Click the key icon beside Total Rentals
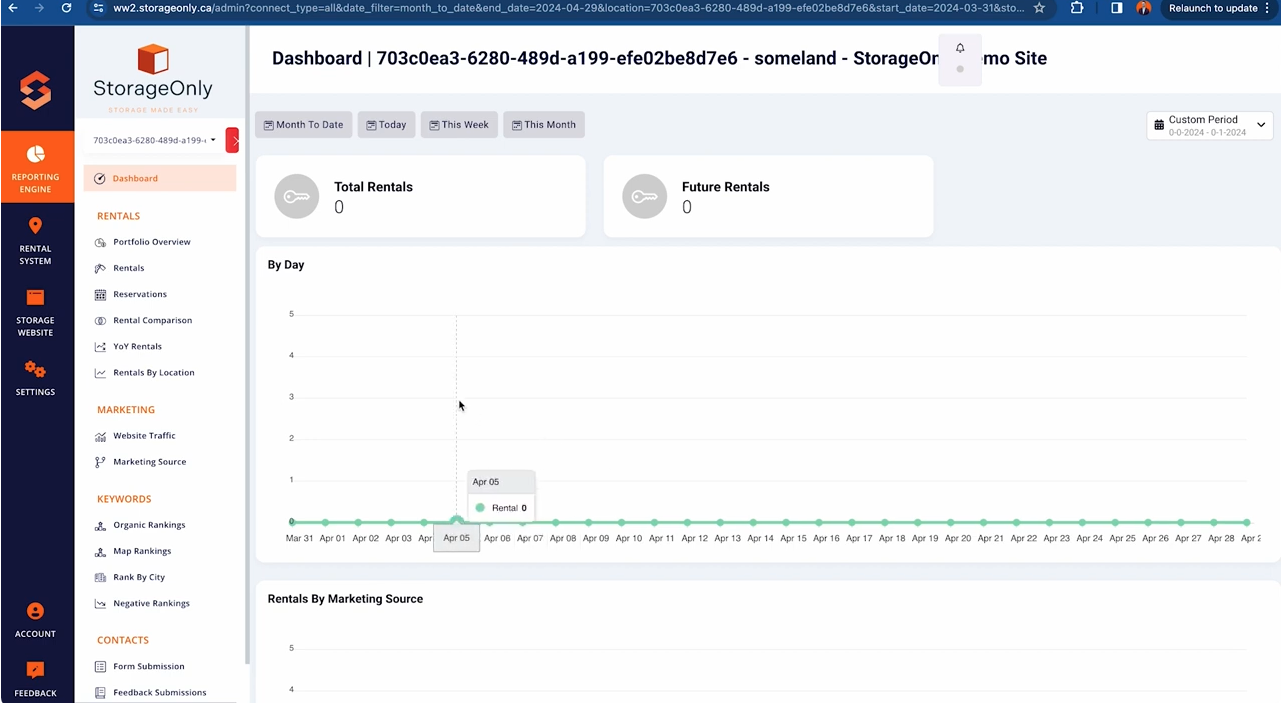1285x703 pixels. [296, 197]
